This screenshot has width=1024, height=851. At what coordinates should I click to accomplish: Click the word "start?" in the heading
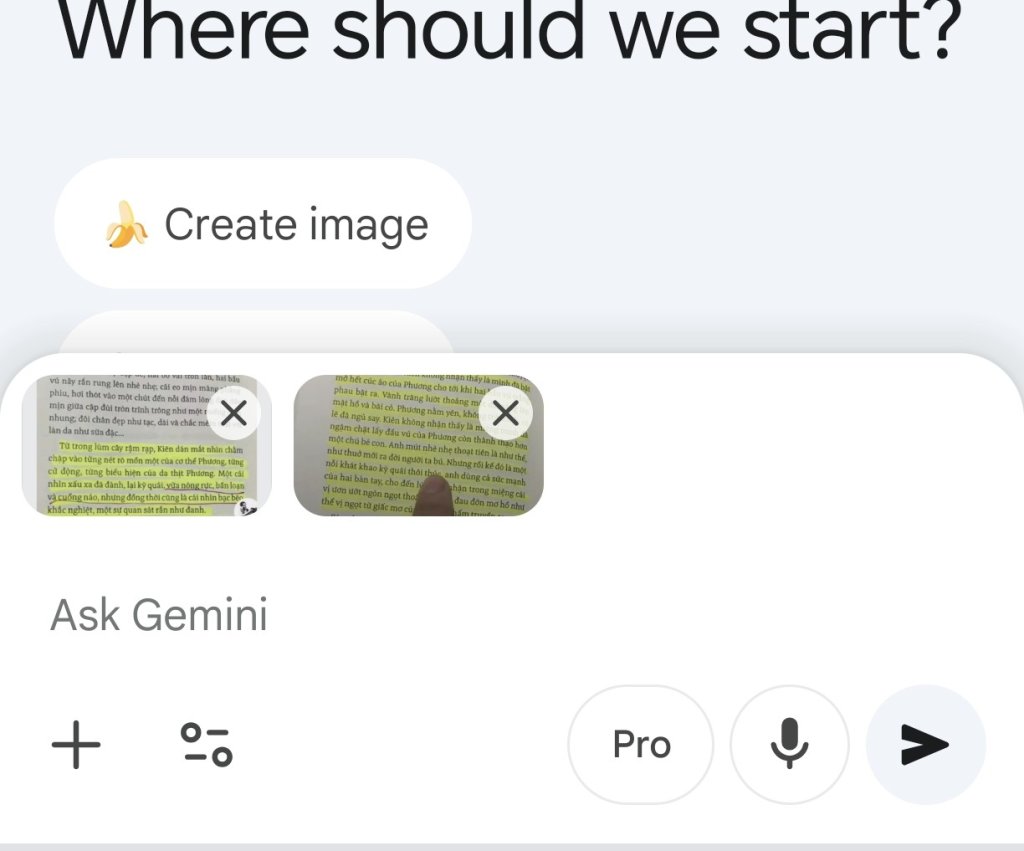click(x=852, y=35)
